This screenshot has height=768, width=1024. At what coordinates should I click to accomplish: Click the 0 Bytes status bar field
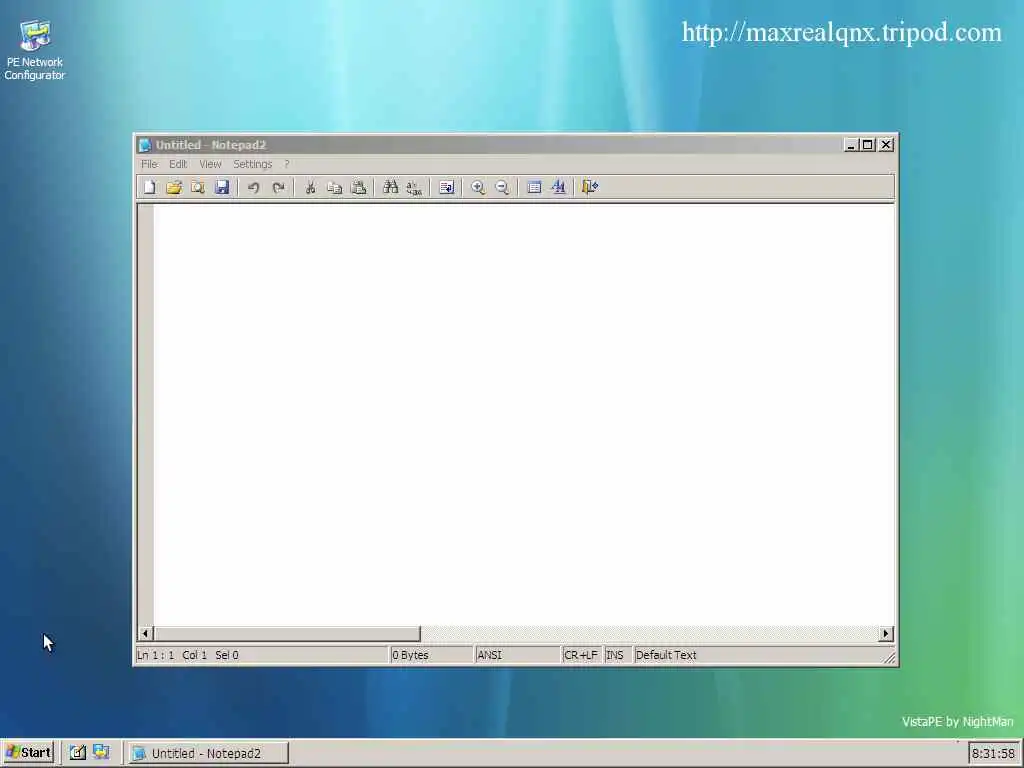coord(431,655)
